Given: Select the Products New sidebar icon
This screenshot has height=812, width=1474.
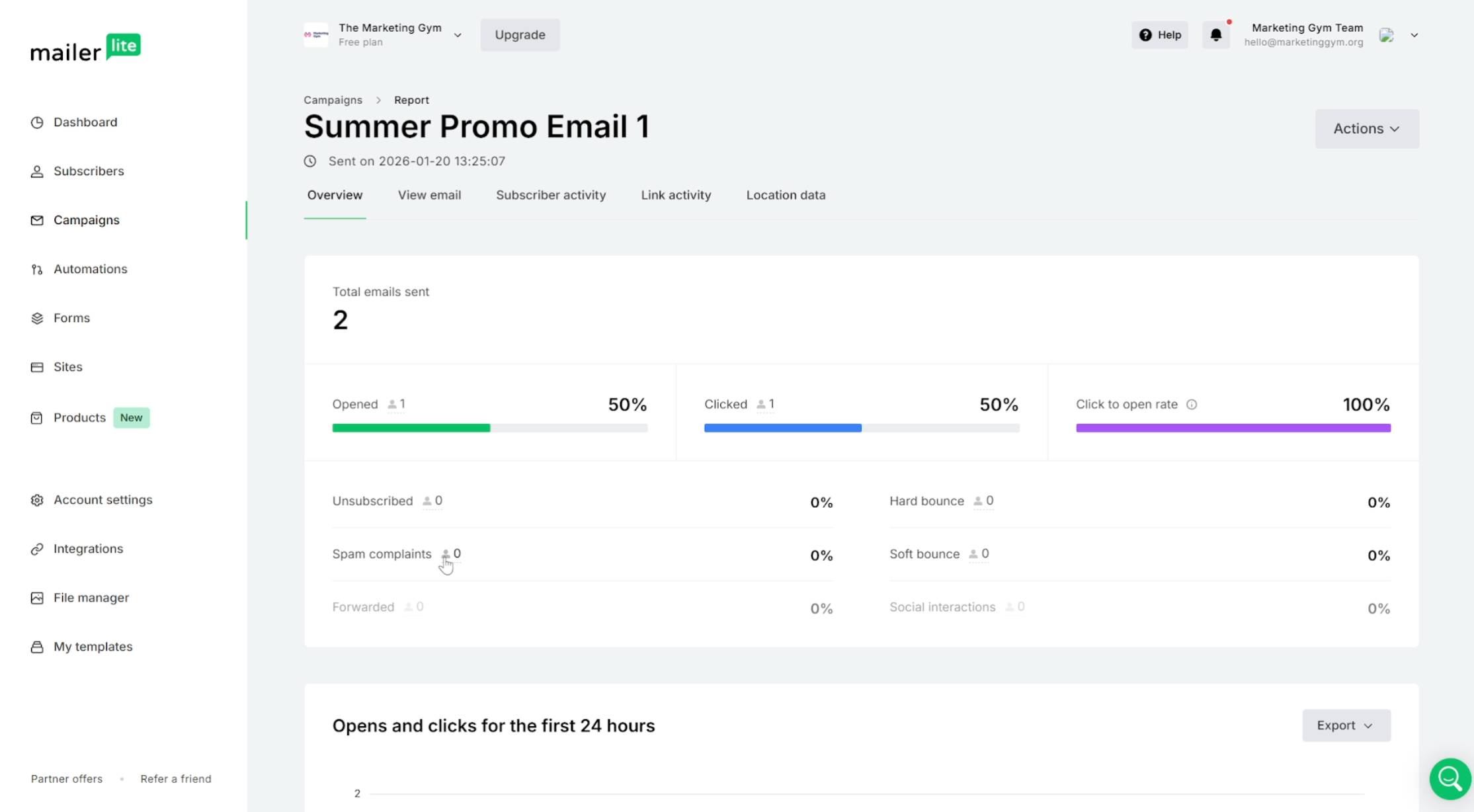Looking at the screenshot, I should point(36,417).
